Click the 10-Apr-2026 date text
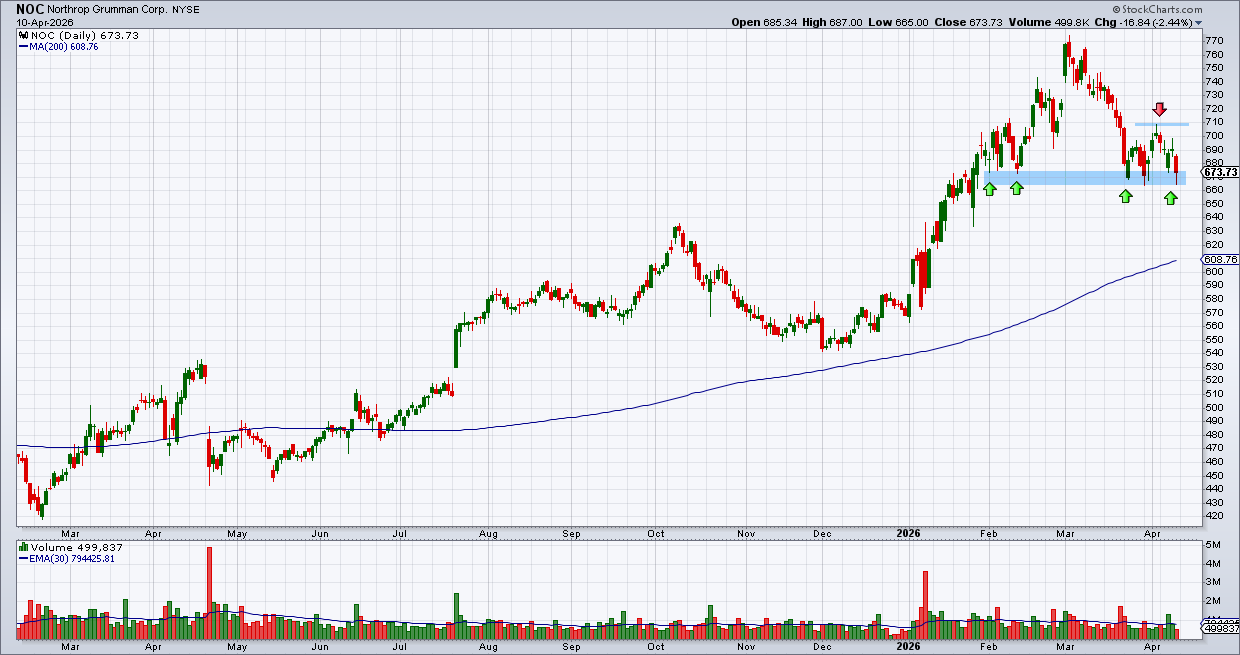The height and width of the screenshot is (655, 1240). click(45, 22)
